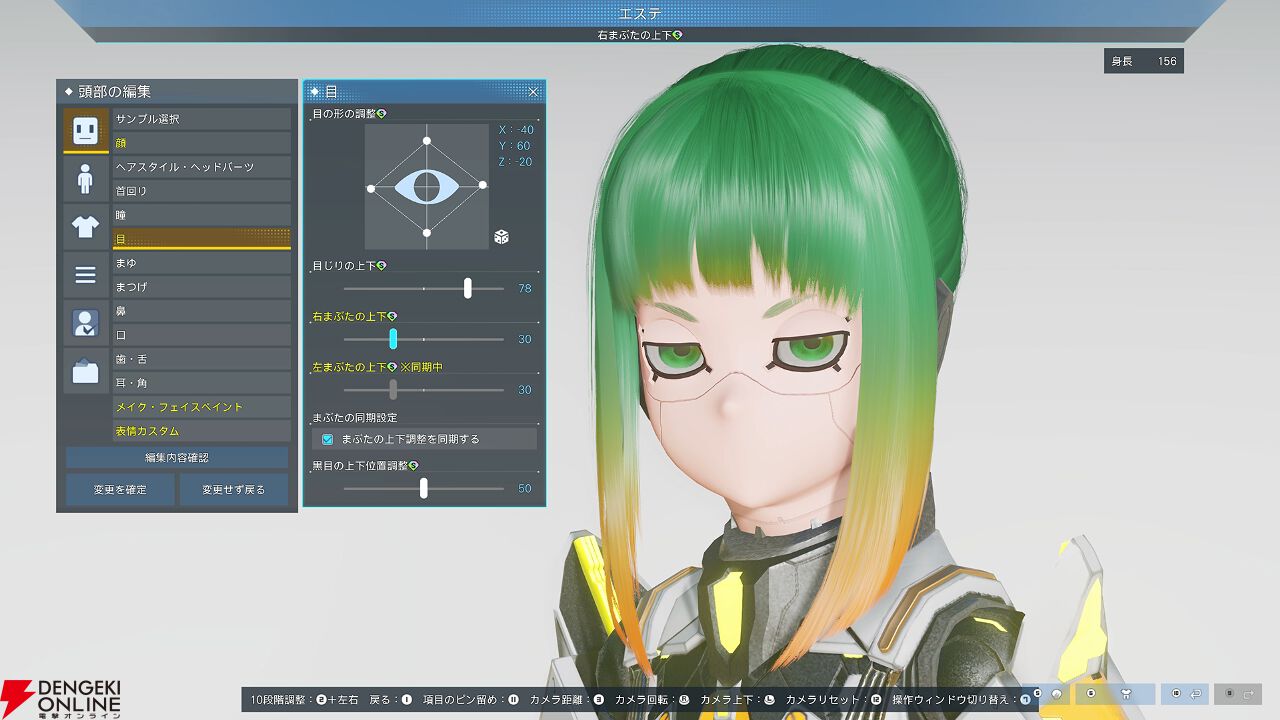Open the character profile icon with checkmark
Image resolution: width=1280 pixels, height=720 pixels.
[85, 323]
